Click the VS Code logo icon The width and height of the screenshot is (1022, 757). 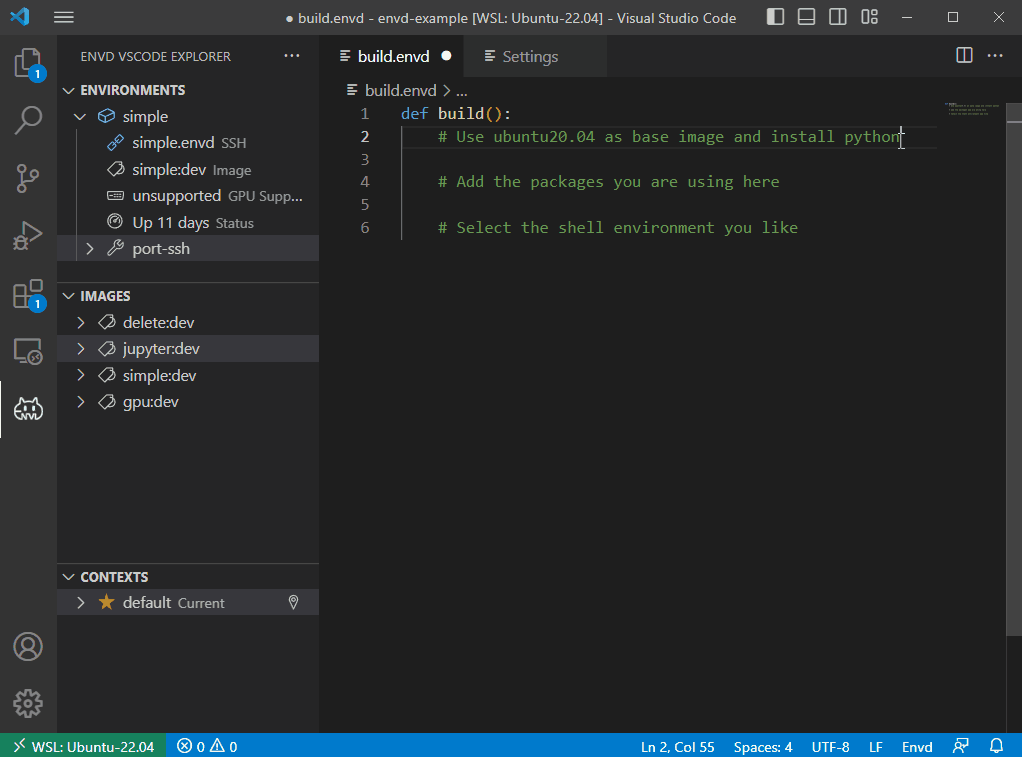click(x=20, y=16)
